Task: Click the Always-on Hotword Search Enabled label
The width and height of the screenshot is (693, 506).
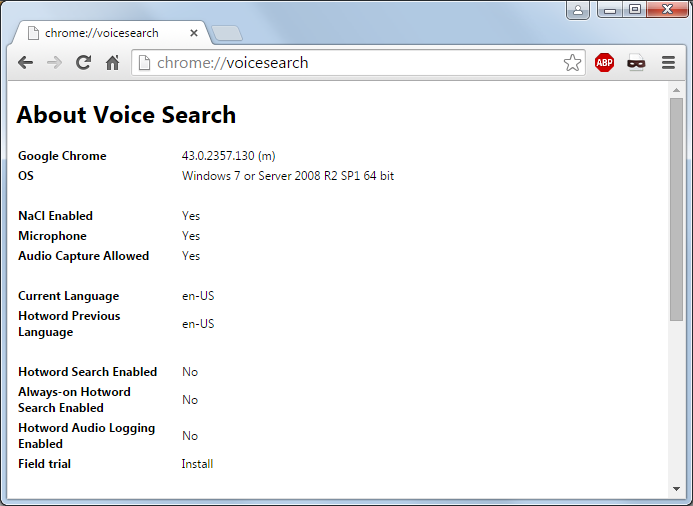Action: point(74,400)
